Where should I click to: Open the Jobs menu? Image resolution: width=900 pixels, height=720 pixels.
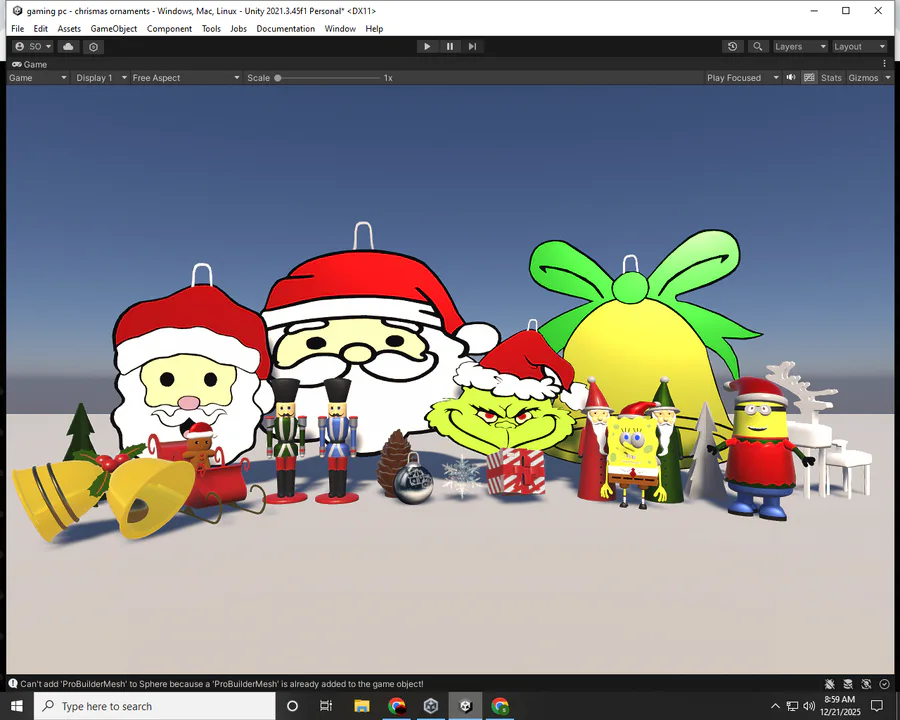238,29
